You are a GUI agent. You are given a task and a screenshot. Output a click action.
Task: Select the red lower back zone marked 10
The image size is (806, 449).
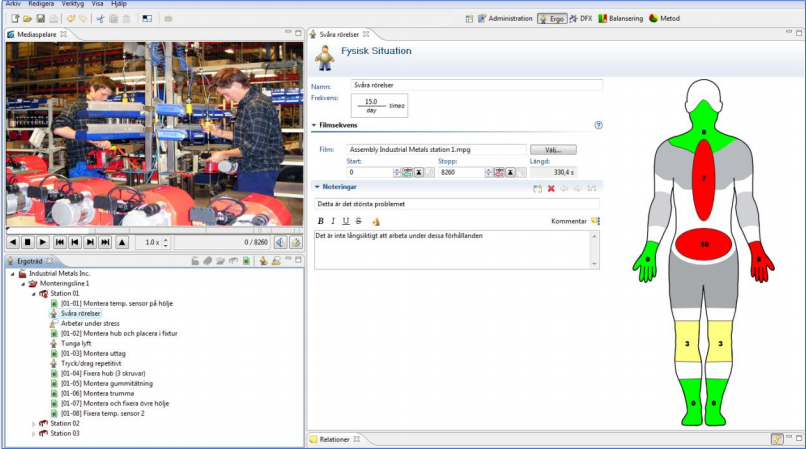(x=705, y=244)
